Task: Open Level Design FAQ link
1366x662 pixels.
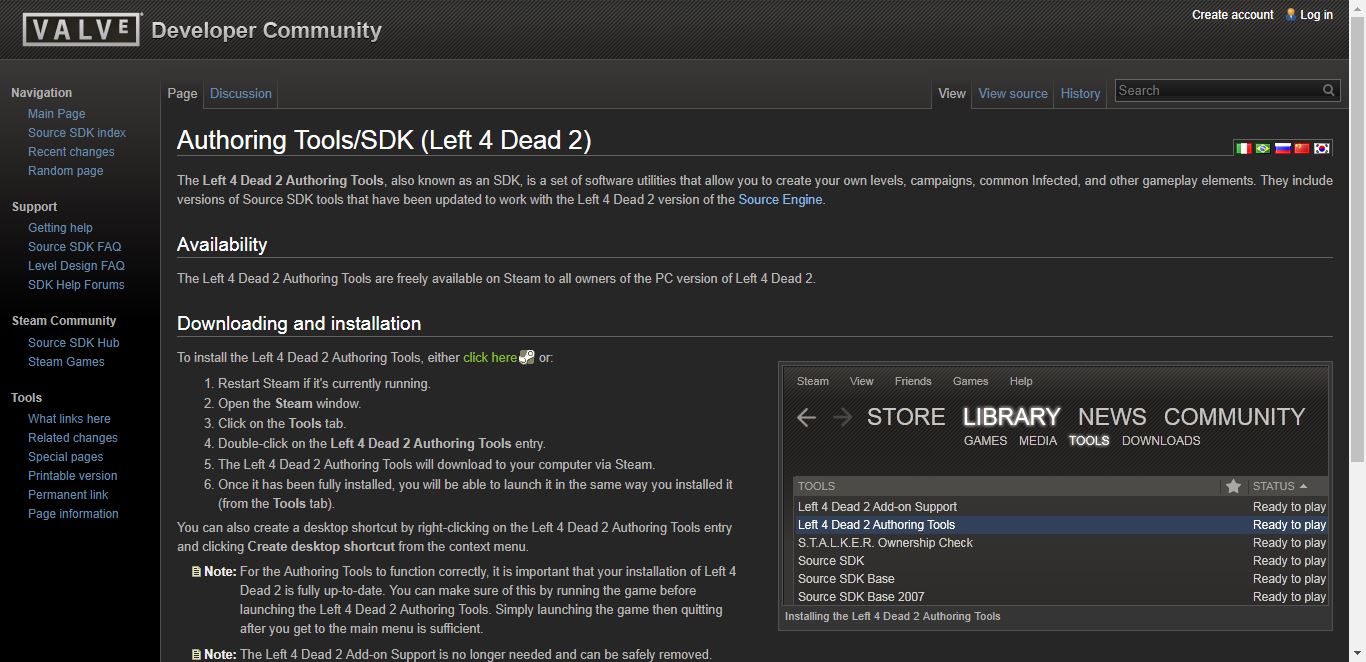Action: 76,266
